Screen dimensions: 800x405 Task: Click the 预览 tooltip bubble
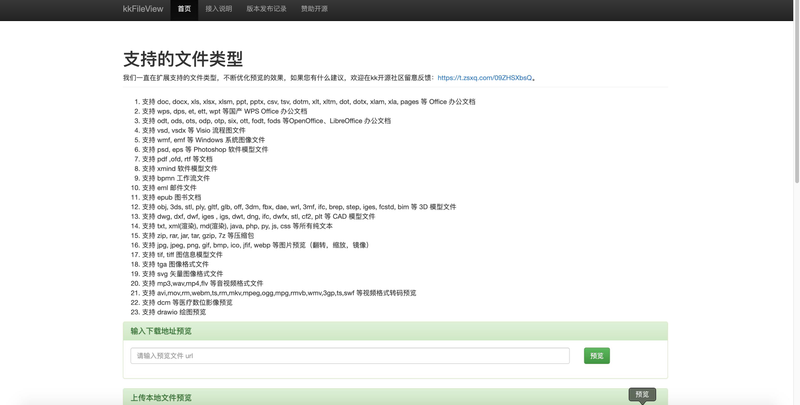click(x=642, y=394)
